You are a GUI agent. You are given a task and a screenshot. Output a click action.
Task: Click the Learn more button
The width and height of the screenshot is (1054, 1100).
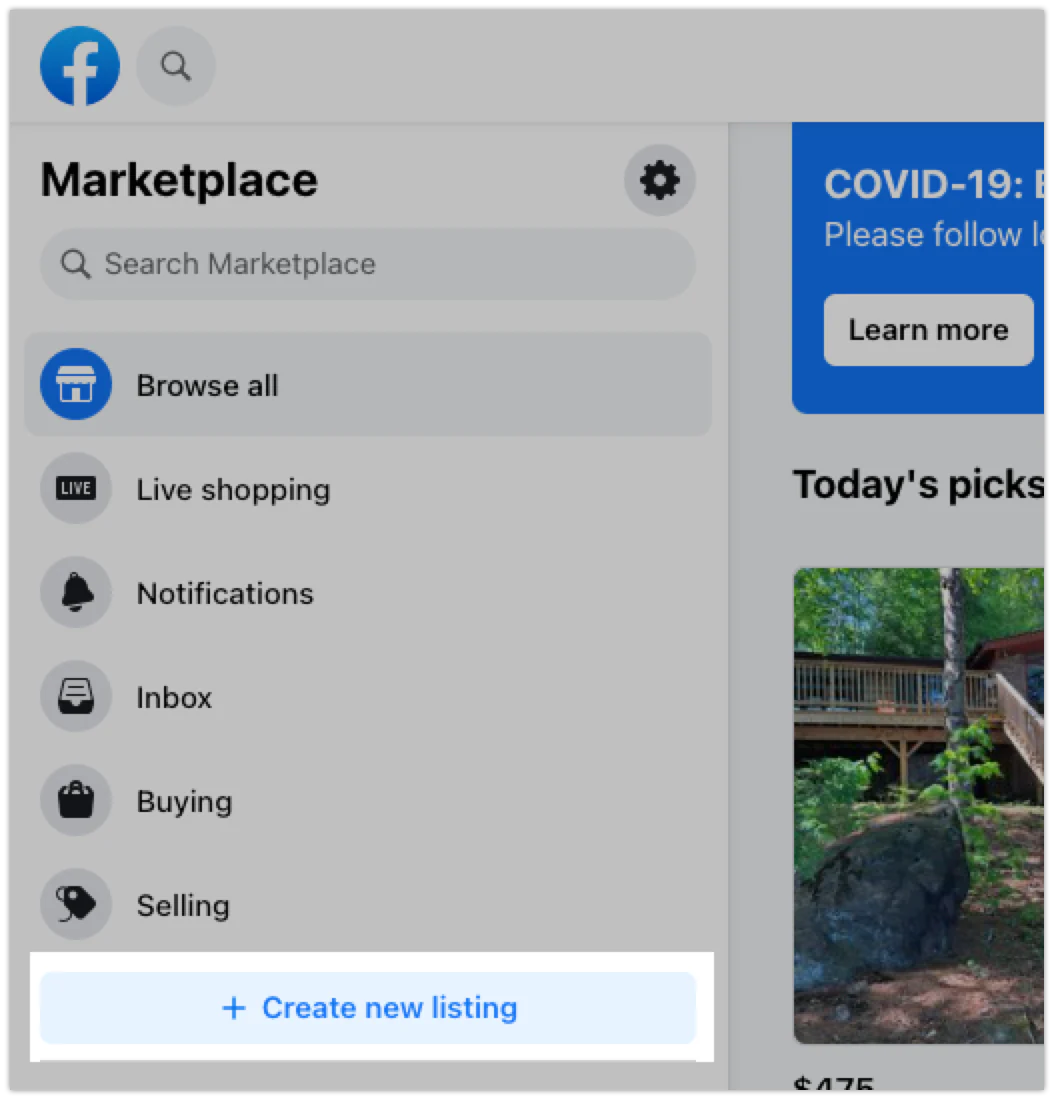coord(928,330)
